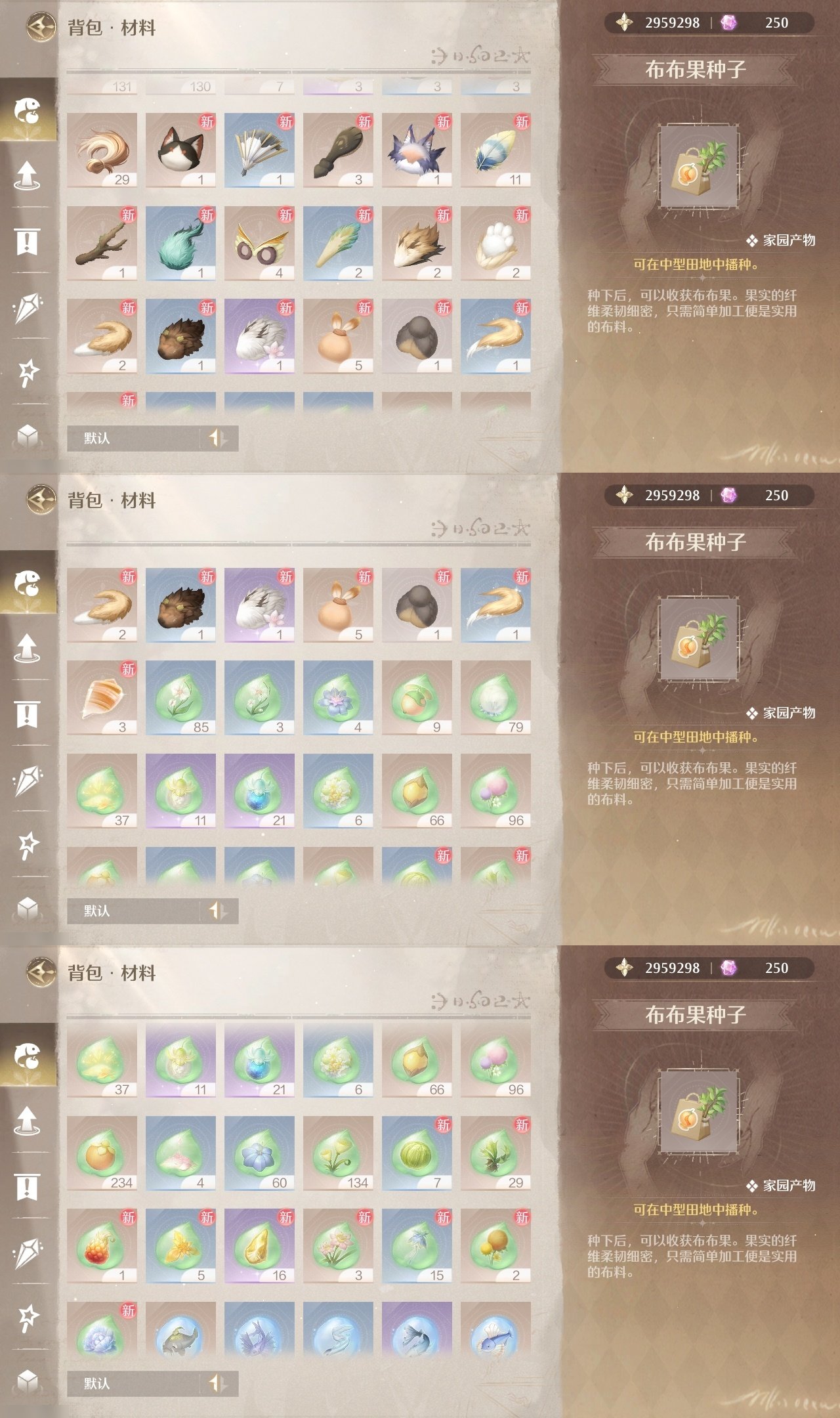Image resolution: width=840 pixels, height=1418 pixels.
Task: Pick the teal fluffy tail item
Action: (180, 244)
